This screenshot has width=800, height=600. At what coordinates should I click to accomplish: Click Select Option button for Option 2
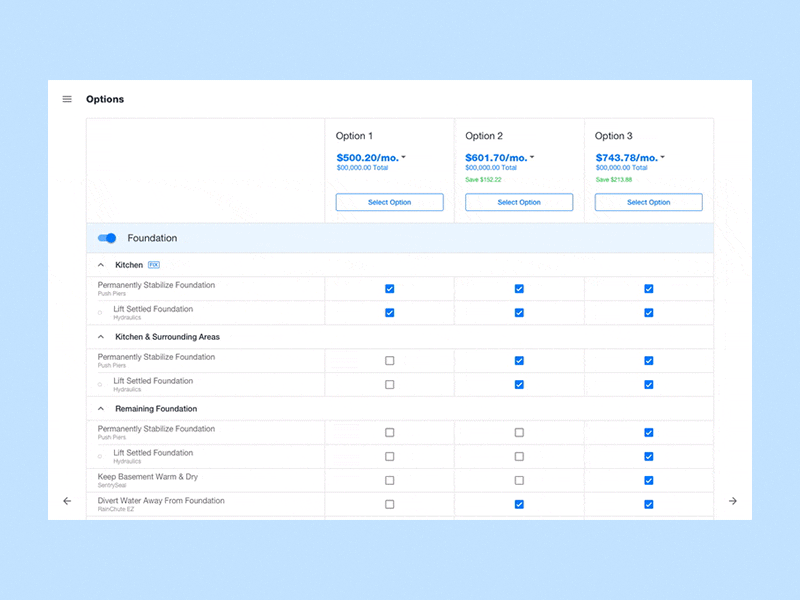[519, 202]
